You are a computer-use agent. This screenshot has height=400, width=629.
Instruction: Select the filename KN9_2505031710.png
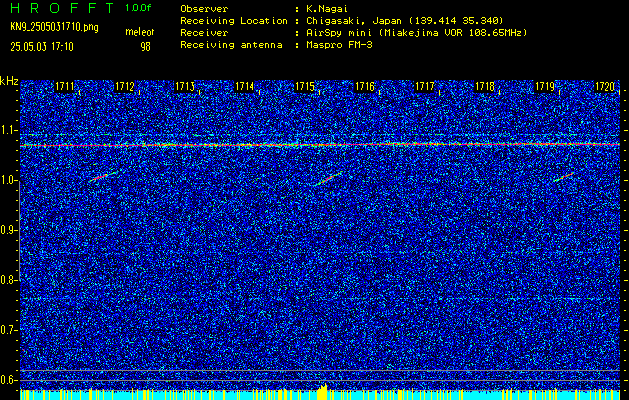(x=54, y=28)
